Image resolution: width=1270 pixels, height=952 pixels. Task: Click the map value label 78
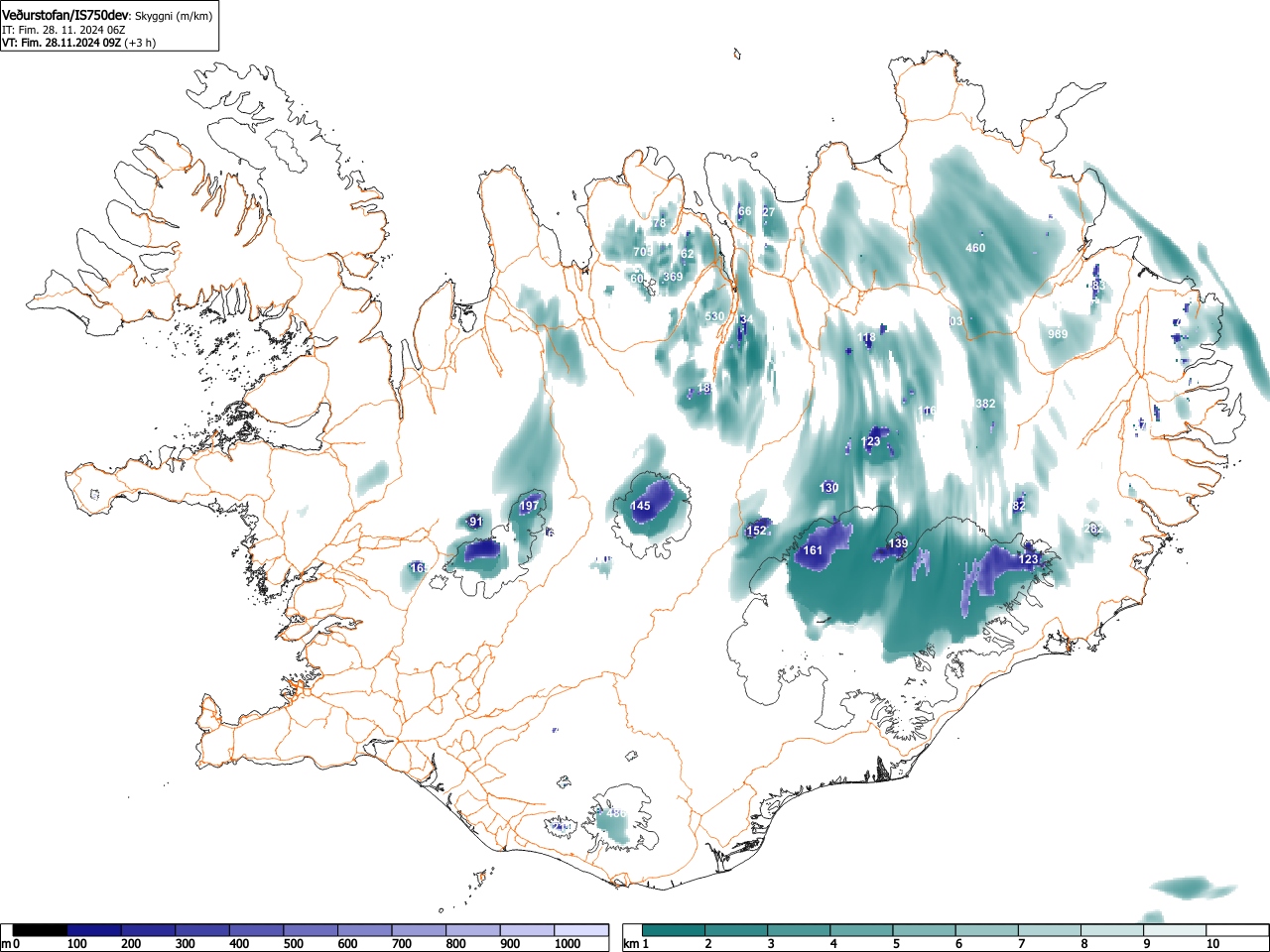point(659,223)
